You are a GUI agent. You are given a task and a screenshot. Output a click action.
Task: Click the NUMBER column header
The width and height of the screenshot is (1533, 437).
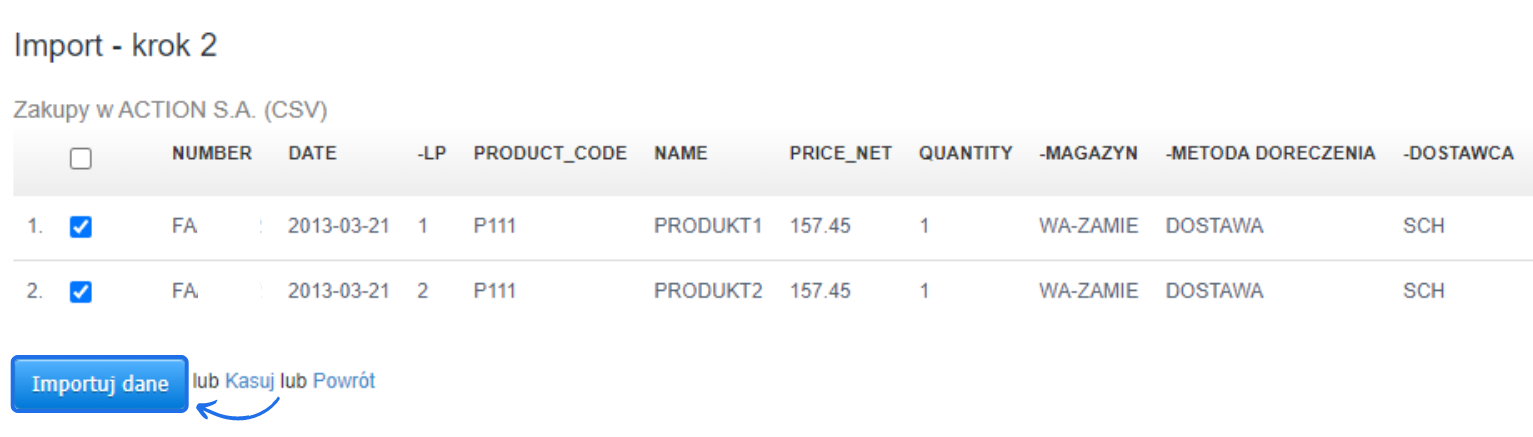tap(212, 154)
